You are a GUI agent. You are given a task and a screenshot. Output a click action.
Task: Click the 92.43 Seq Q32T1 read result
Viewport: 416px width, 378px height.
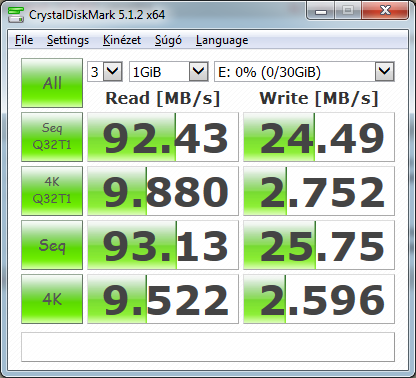click(x=163, y=137)
